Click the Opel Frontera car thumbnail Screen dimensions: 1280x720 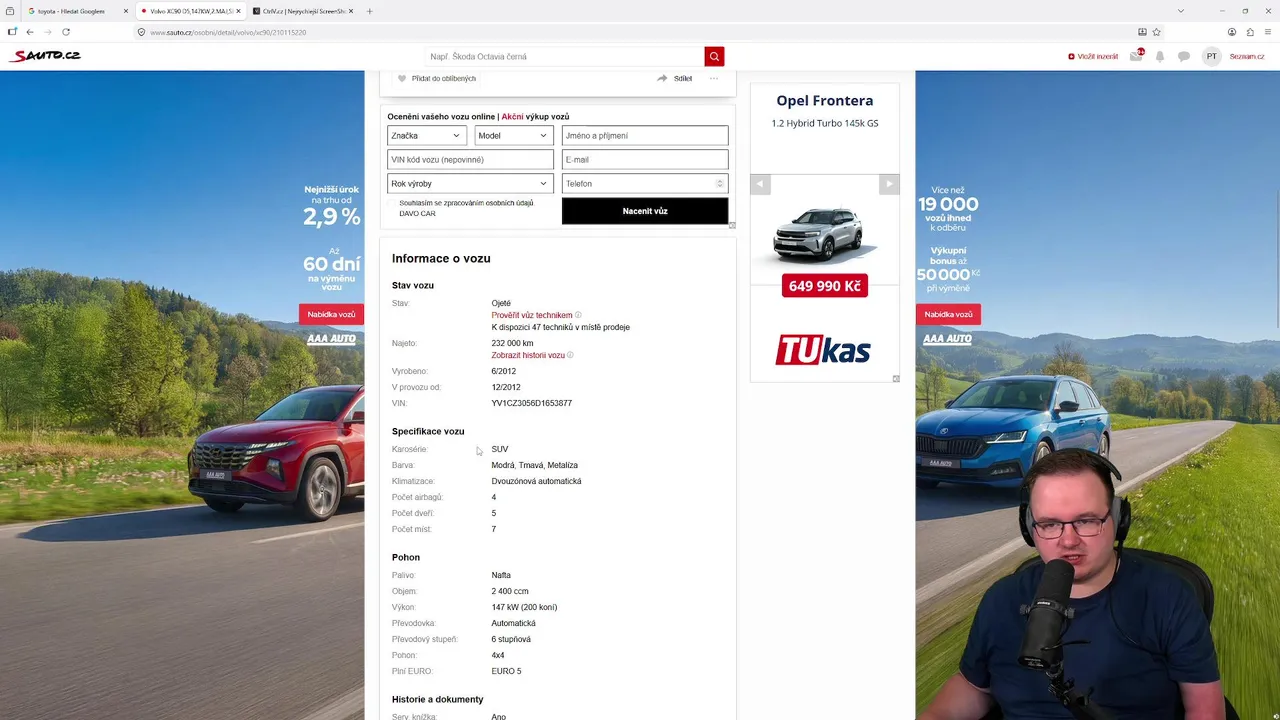(825, 235)
